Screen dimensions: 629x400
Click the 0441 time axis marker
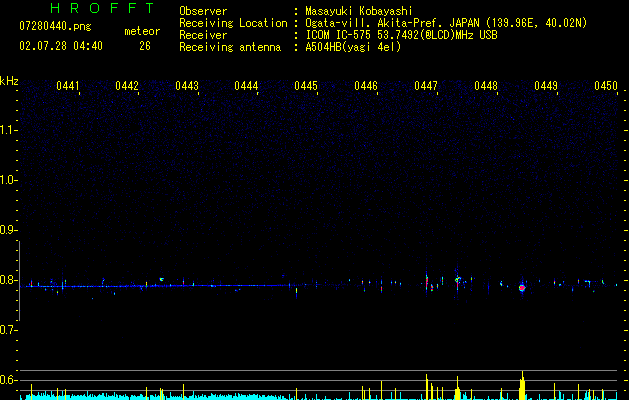(x=67, y=85)
